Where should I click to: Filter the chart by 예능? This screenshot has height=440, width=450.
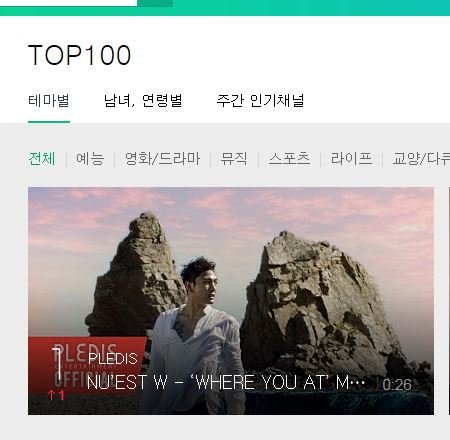coord(90,158)
